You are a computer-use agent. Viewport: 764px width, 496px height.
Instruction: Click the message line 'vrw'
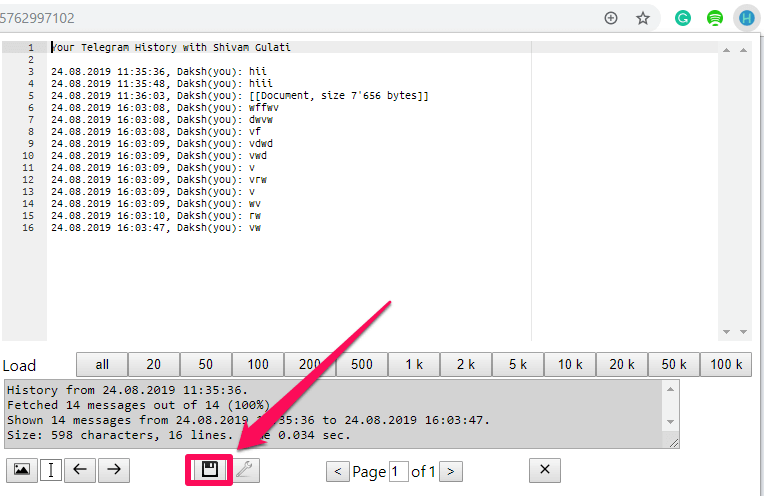159,180
